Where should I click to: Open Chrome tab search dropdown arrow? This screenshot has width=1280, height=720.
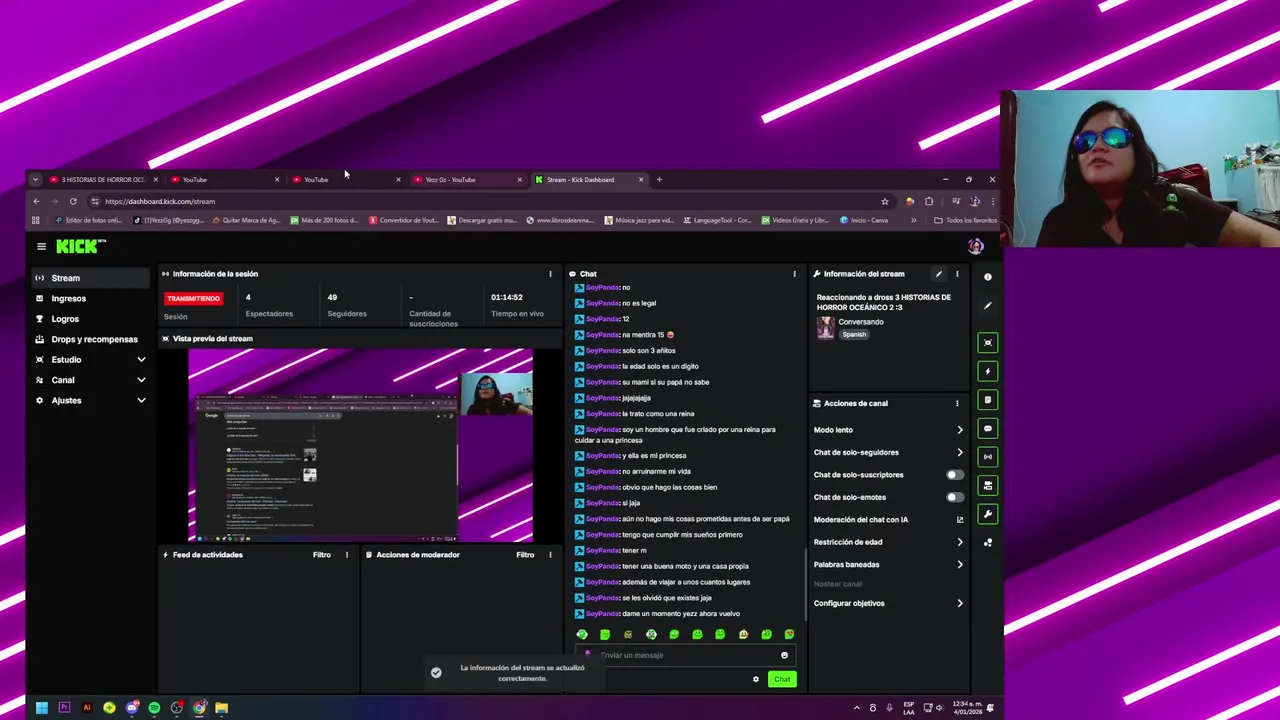(35, 180)
